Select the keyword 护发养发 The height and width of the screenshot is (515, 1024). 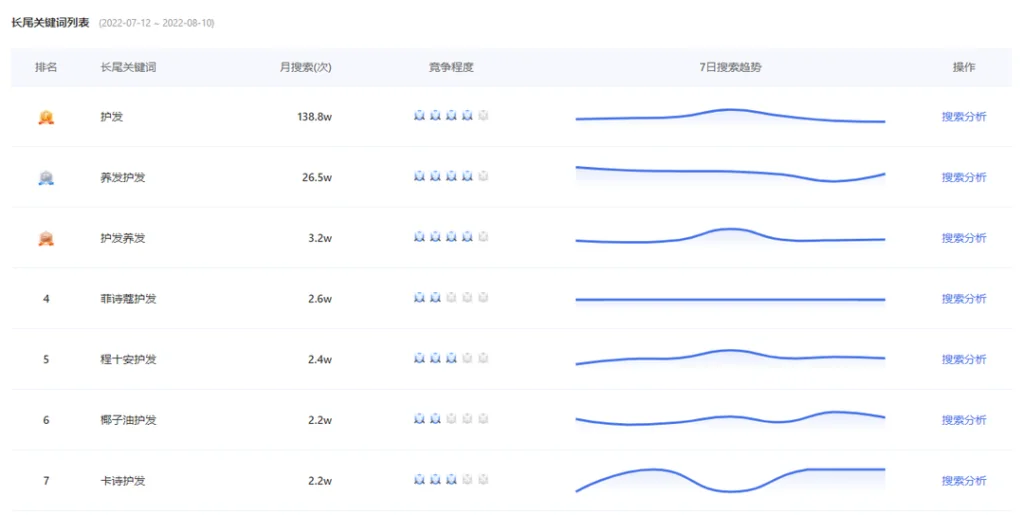[123, 238]
